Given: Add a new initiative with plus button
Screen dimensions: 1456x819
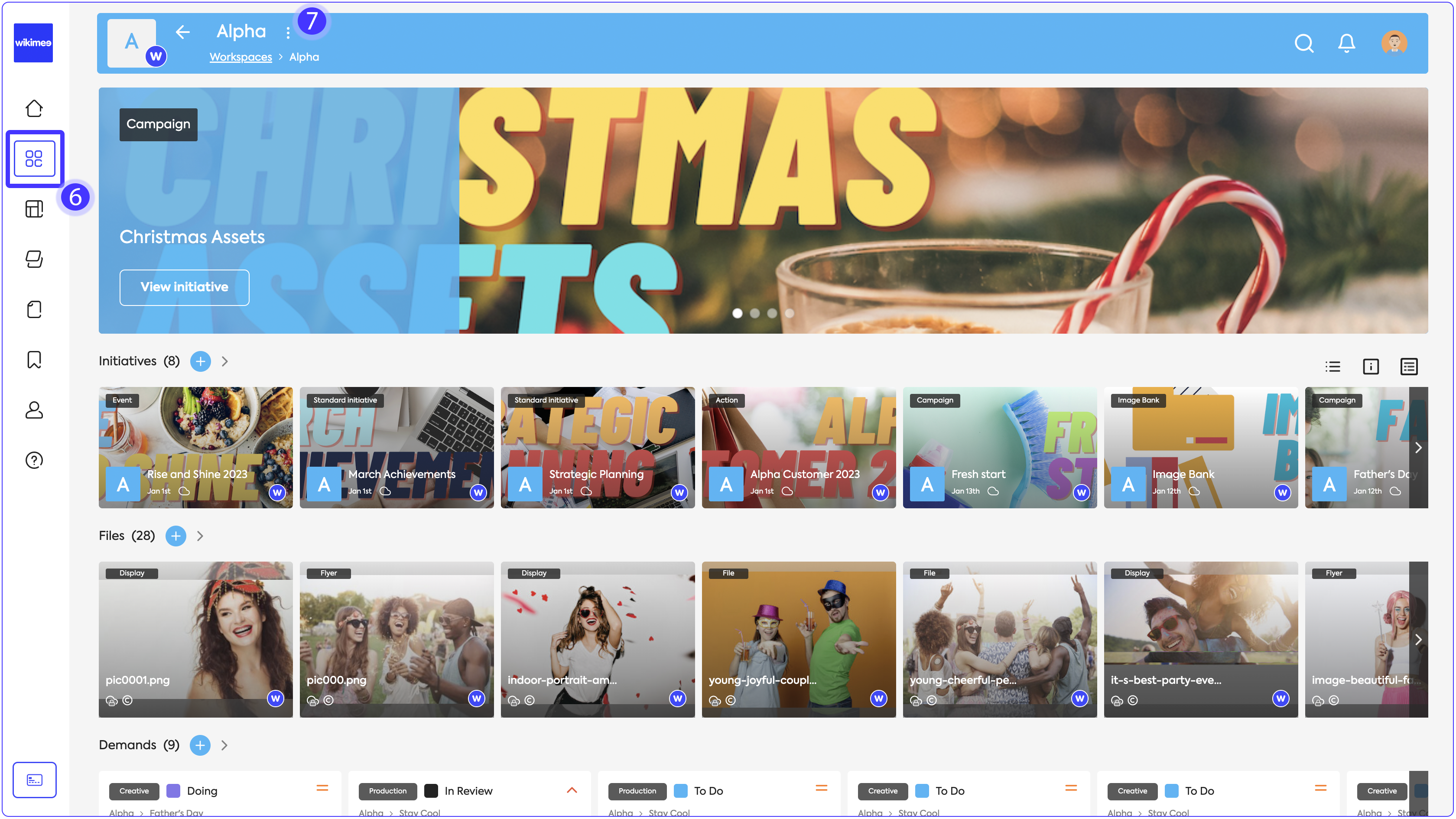Looking at the screenshot, I should [200, 361].
